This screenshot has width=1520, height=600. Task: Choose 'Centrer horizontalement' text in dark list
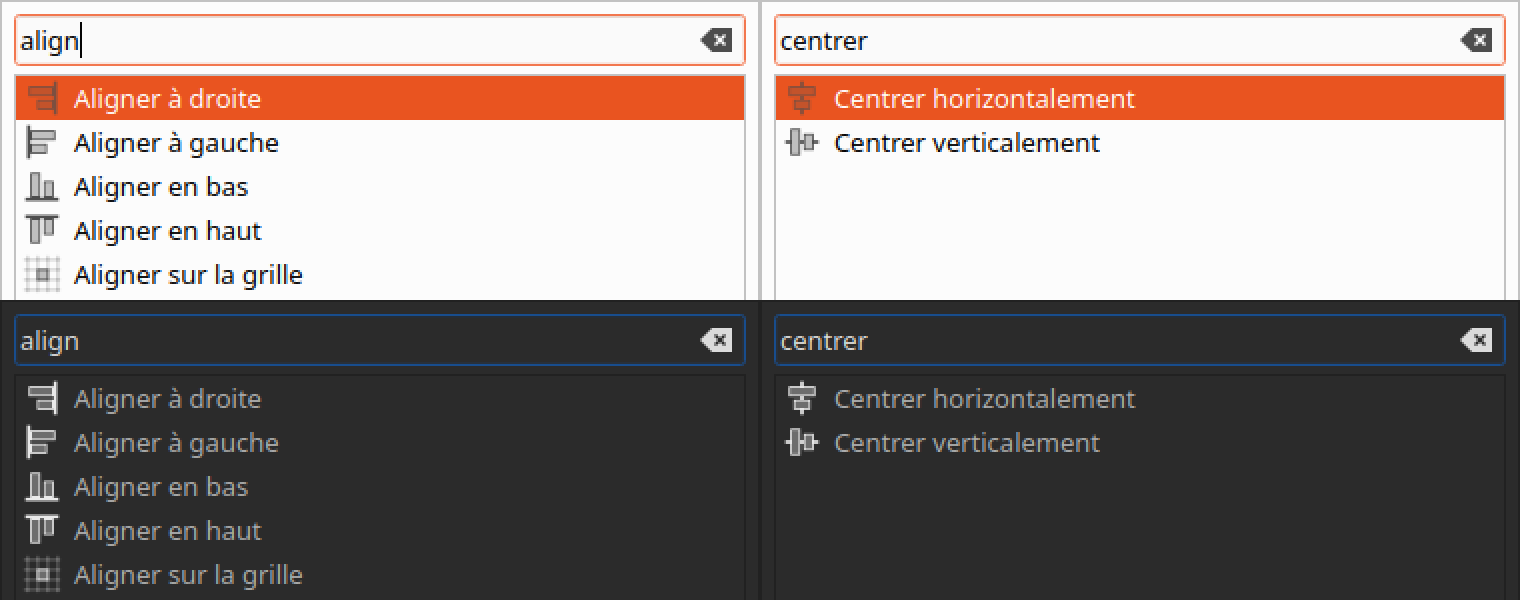click(985, 399)
